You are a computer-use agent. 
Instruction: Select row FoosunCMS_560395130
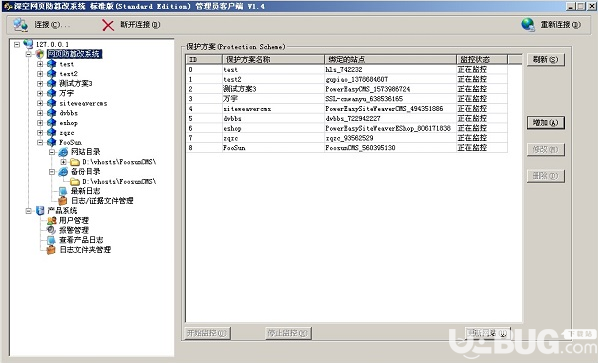347,148
